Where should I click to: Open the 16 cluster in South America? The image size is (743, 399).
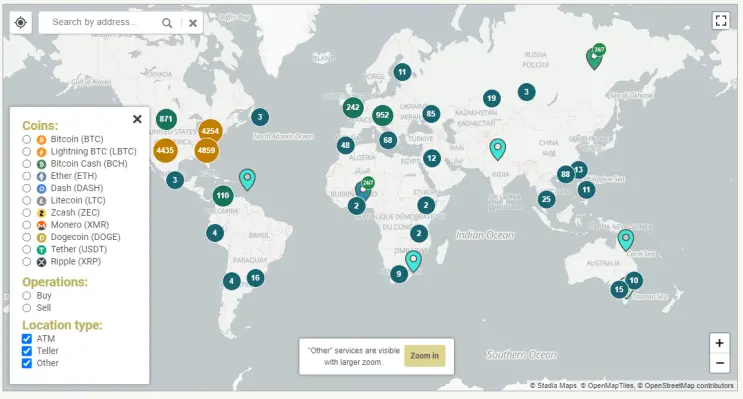pos(255,278)
